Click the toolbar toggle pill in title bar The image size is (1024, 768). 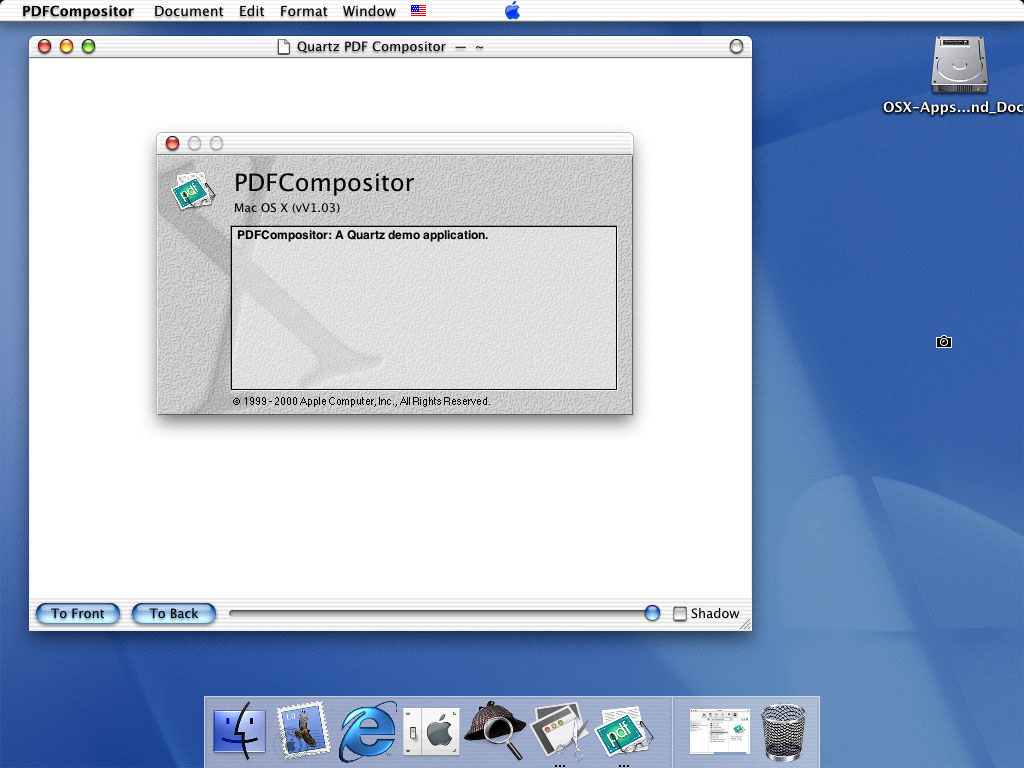tap(736, 46)
